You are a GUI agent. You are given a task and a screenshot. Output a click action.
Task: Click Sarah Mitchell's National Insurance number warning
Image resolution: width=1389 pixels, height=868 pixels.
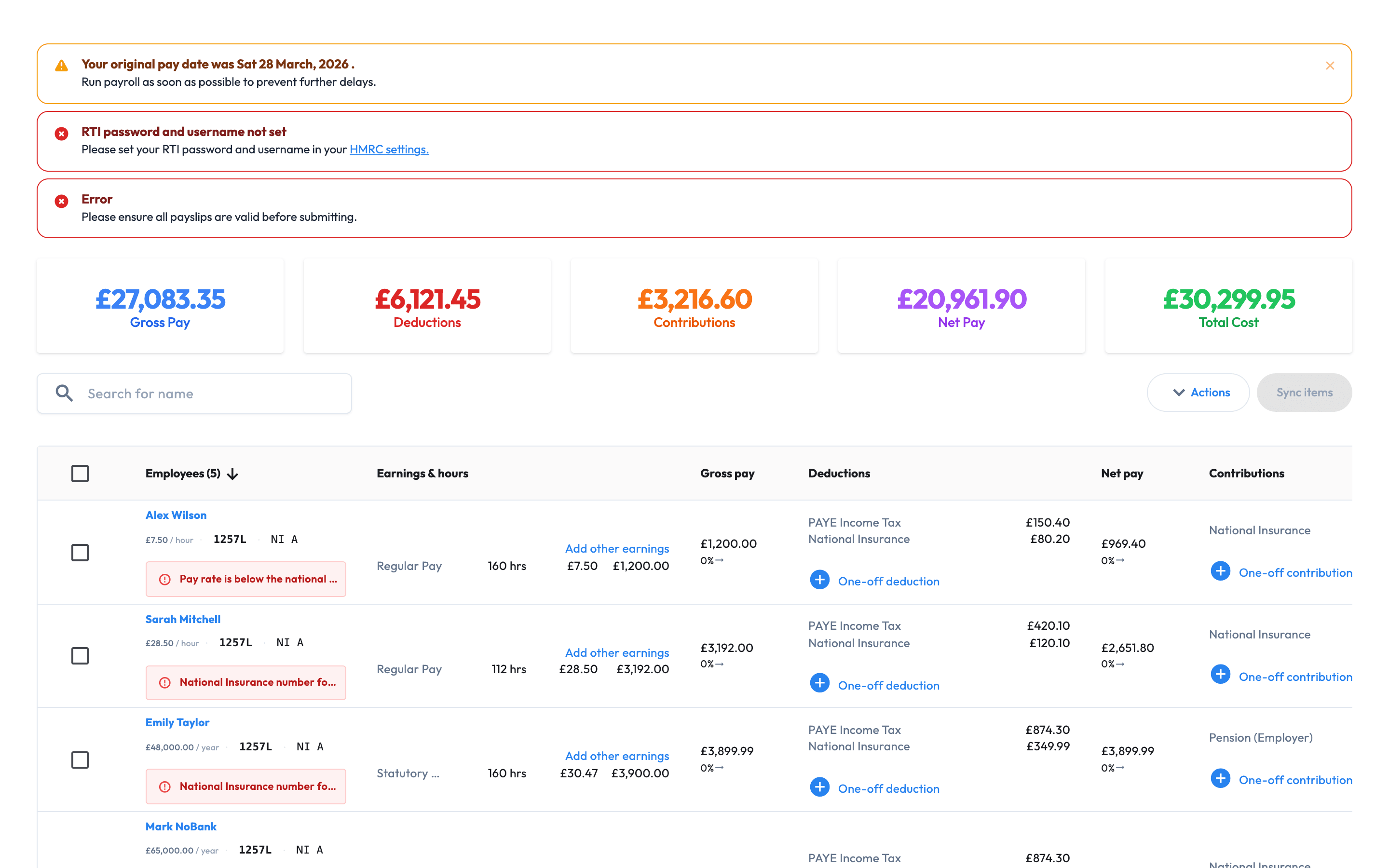(245, 682)
